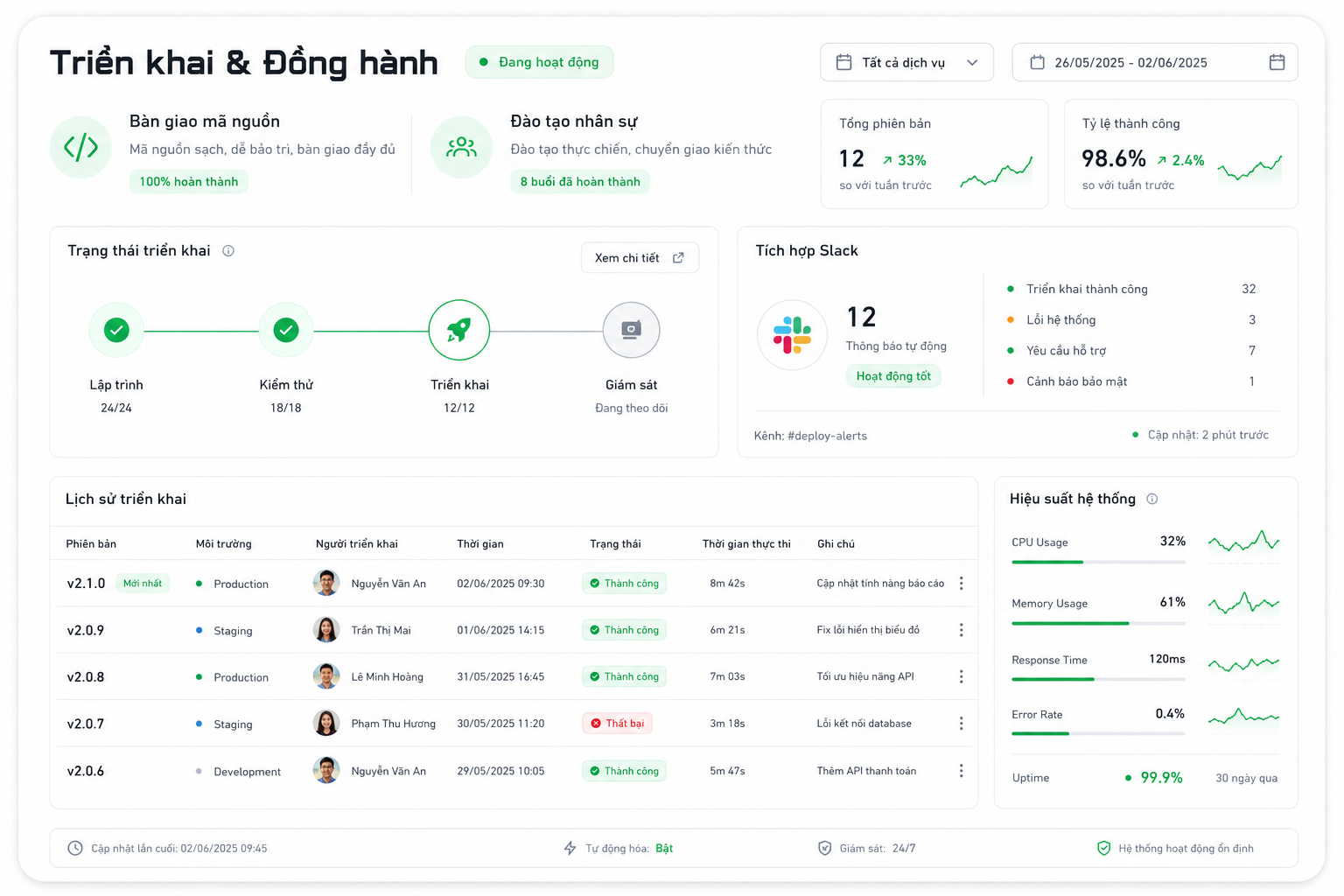Click the staff training people icon
The height and width of the screenshot is (896, 1344).
coord(461,147)
